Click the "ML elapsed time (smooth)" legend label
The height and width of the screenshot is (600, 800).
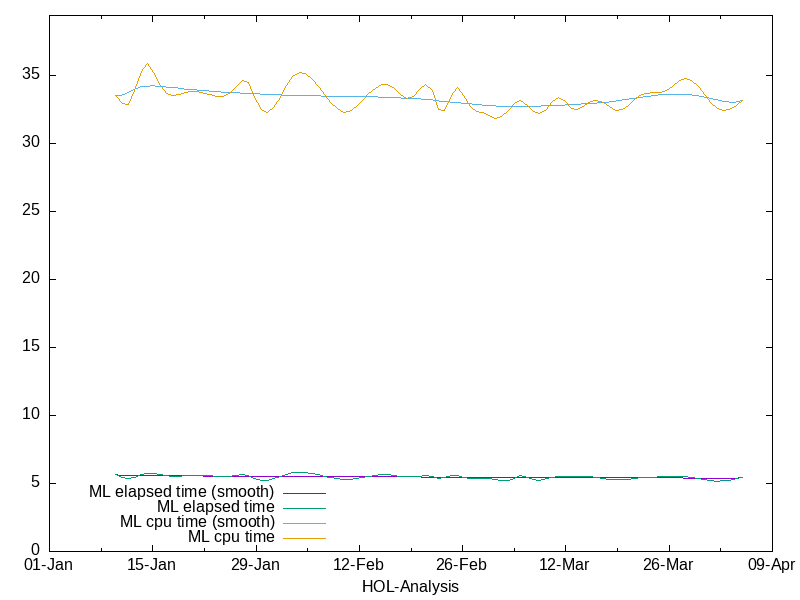[181, 492]
